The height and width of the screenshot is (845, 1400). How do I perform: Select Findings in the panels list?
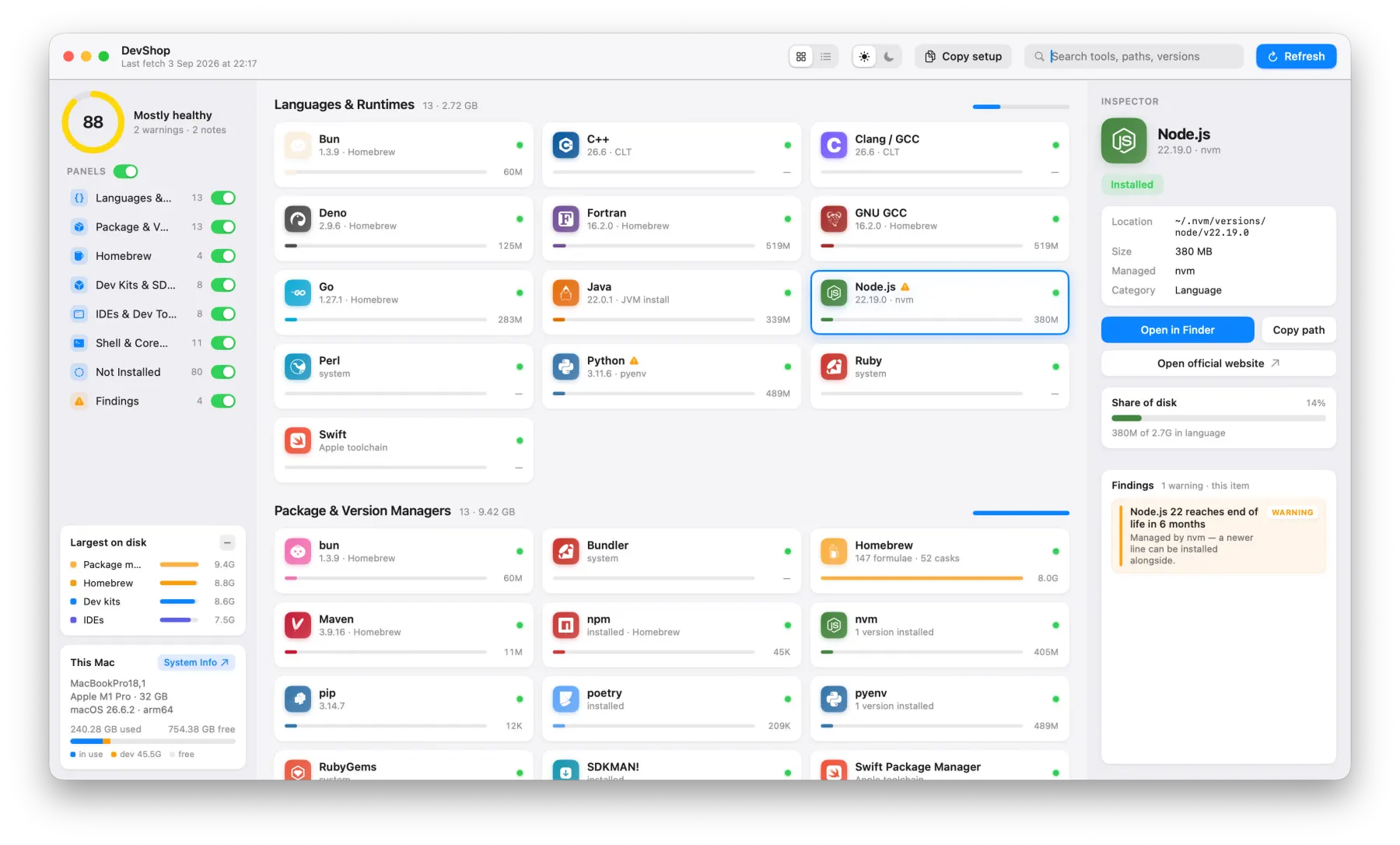coord(117,401)
